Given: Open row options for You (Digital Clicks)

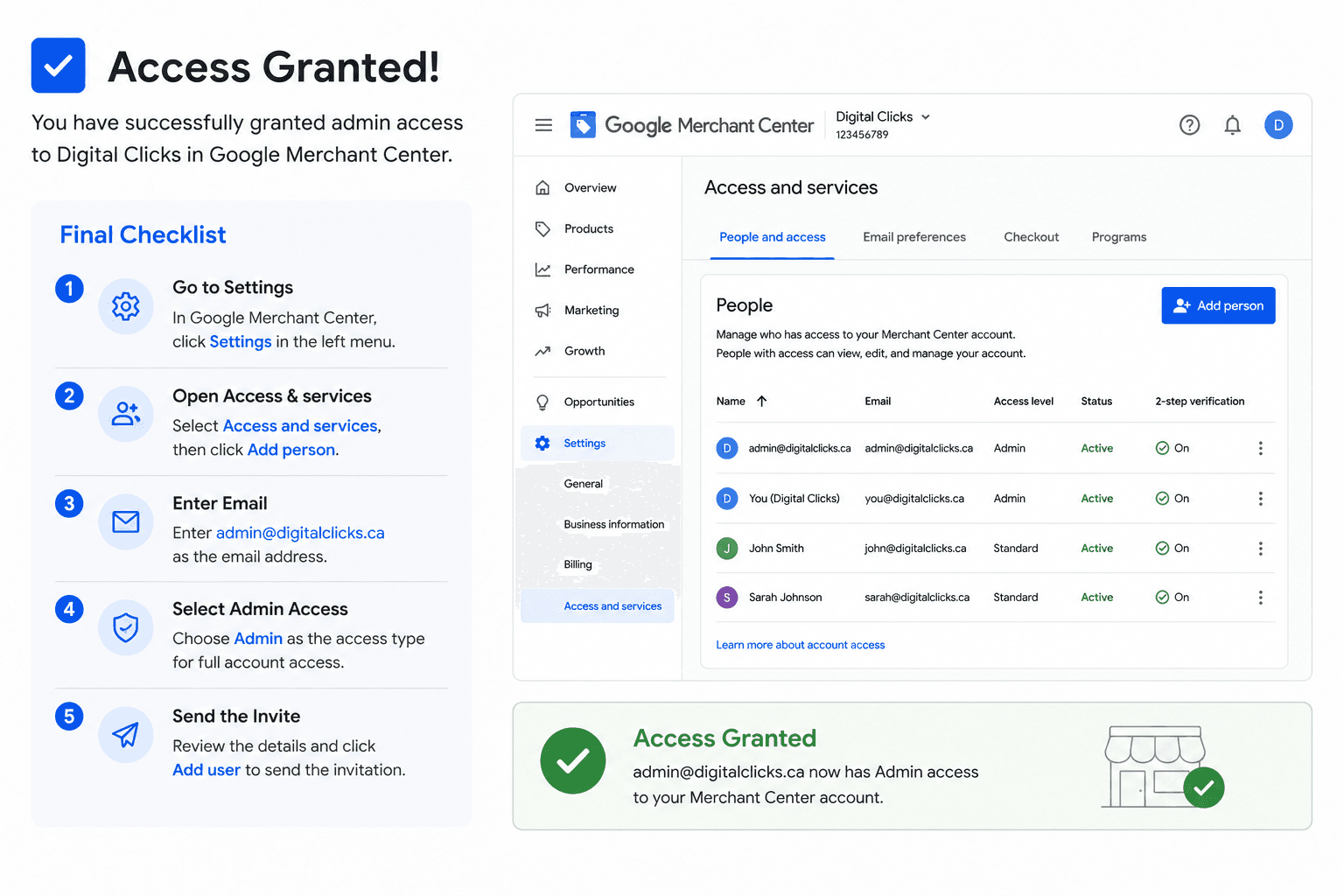Looking at the screenshot, I should [x=1260, y=499].
